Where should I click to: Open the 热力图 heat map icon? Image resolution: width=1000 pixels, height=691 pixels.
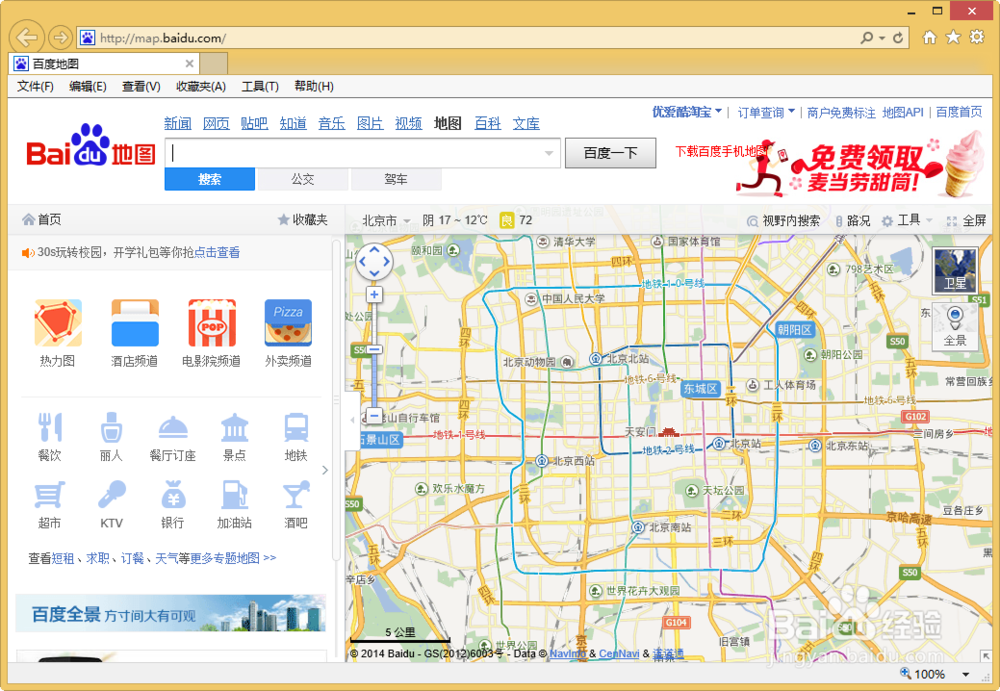click(58, 323)
